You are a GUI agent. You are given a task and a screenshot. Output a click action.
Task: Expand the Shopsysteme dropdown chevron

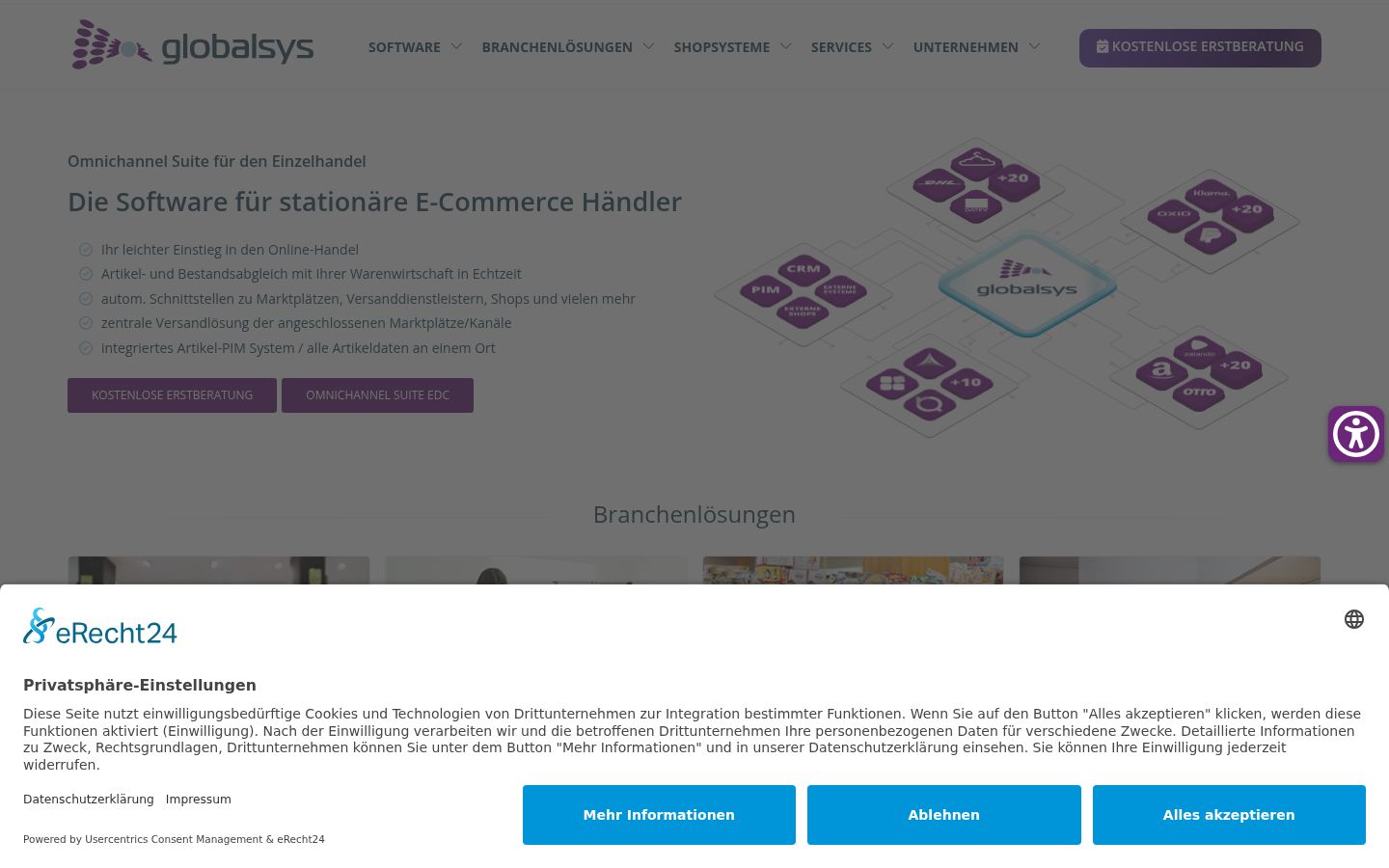[x=785, y=46]
